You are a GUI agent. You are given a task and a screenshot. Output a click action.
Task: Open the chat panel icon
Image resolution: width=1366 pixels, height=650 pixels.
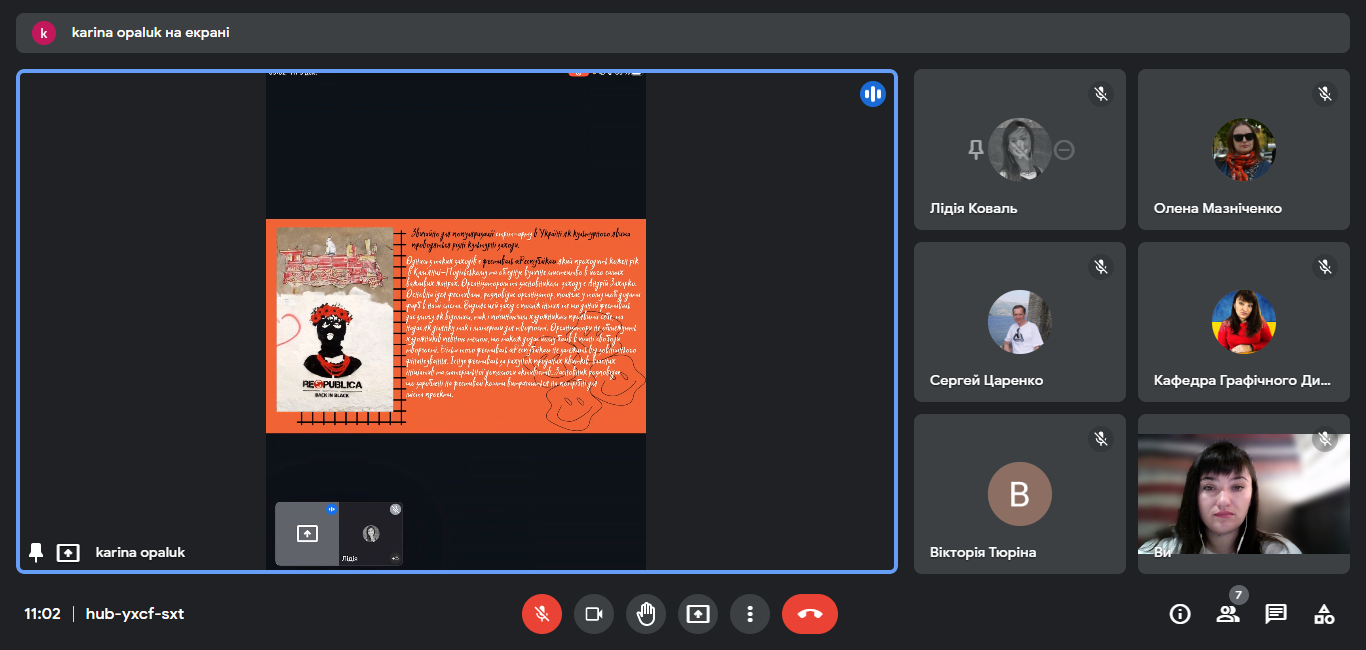tap(1276, 614)
